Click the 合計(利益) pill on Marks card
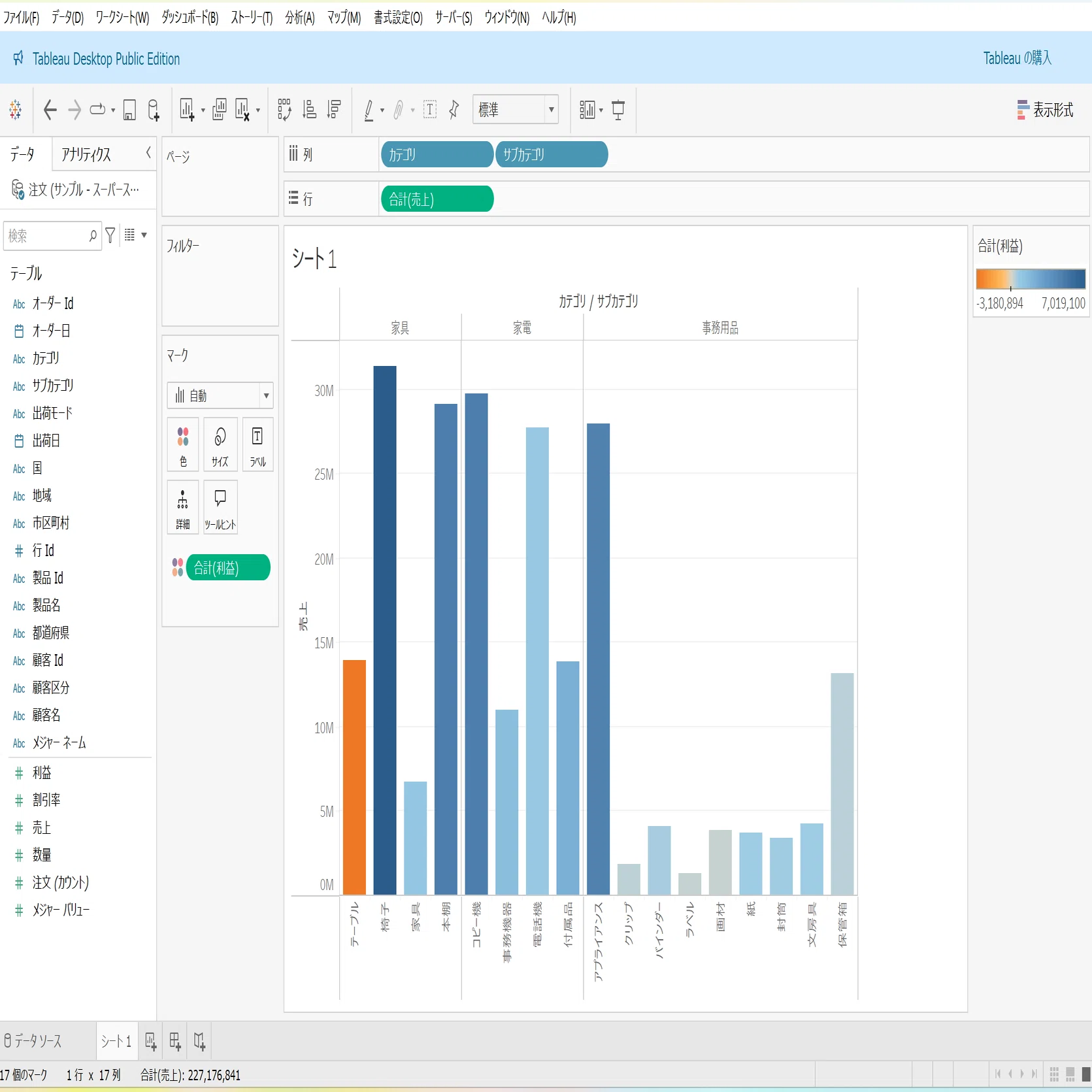The width and height of the screenshot is (1092, 1092). [x=228, y=567]
